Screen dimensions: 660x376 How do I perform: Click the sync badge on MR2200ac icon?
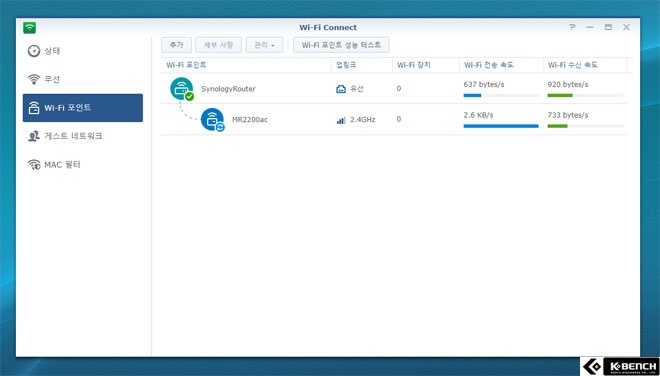(x=220, y=127)
